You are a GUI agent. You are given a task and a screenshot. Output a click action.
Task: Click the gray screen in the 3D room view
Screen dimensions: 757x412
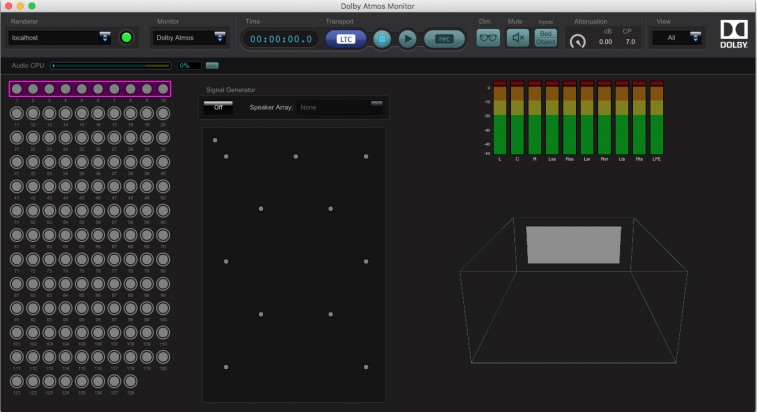coord(574,245)
